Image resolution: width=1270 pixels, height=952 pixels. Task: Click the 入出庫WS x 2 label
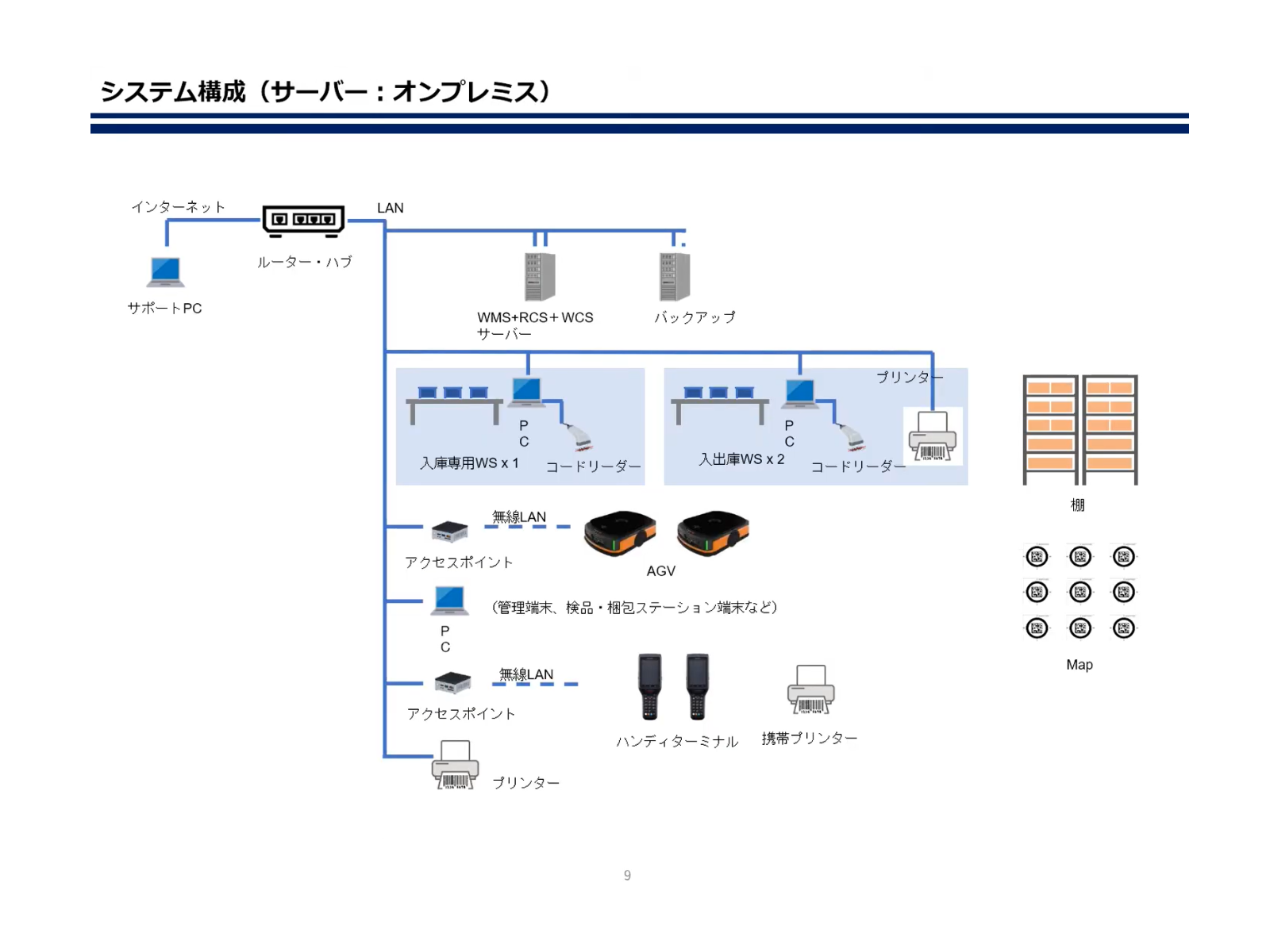(741, 459)
